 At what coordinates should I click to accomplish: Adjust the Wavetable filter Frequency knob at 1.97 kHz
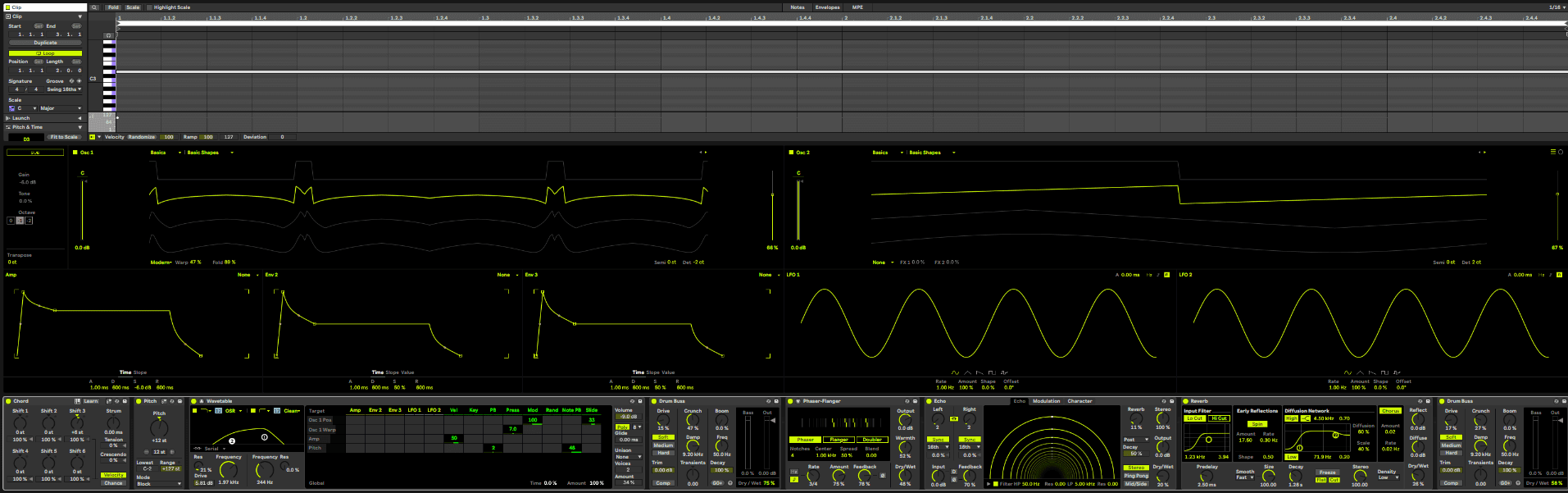pos(228,470)
